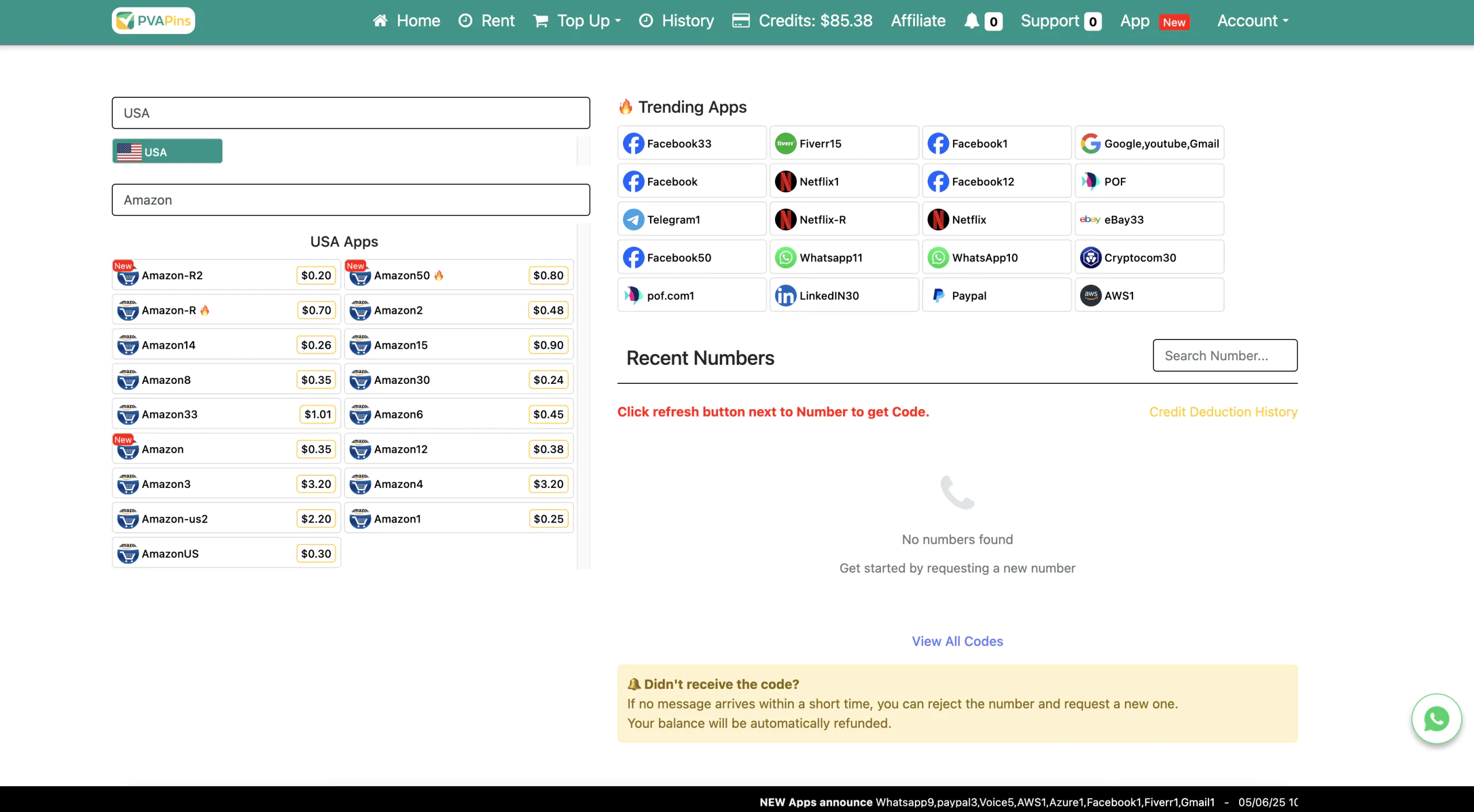Choose the Amazon-R2 app for $0.20

click(x=226, y=275)
